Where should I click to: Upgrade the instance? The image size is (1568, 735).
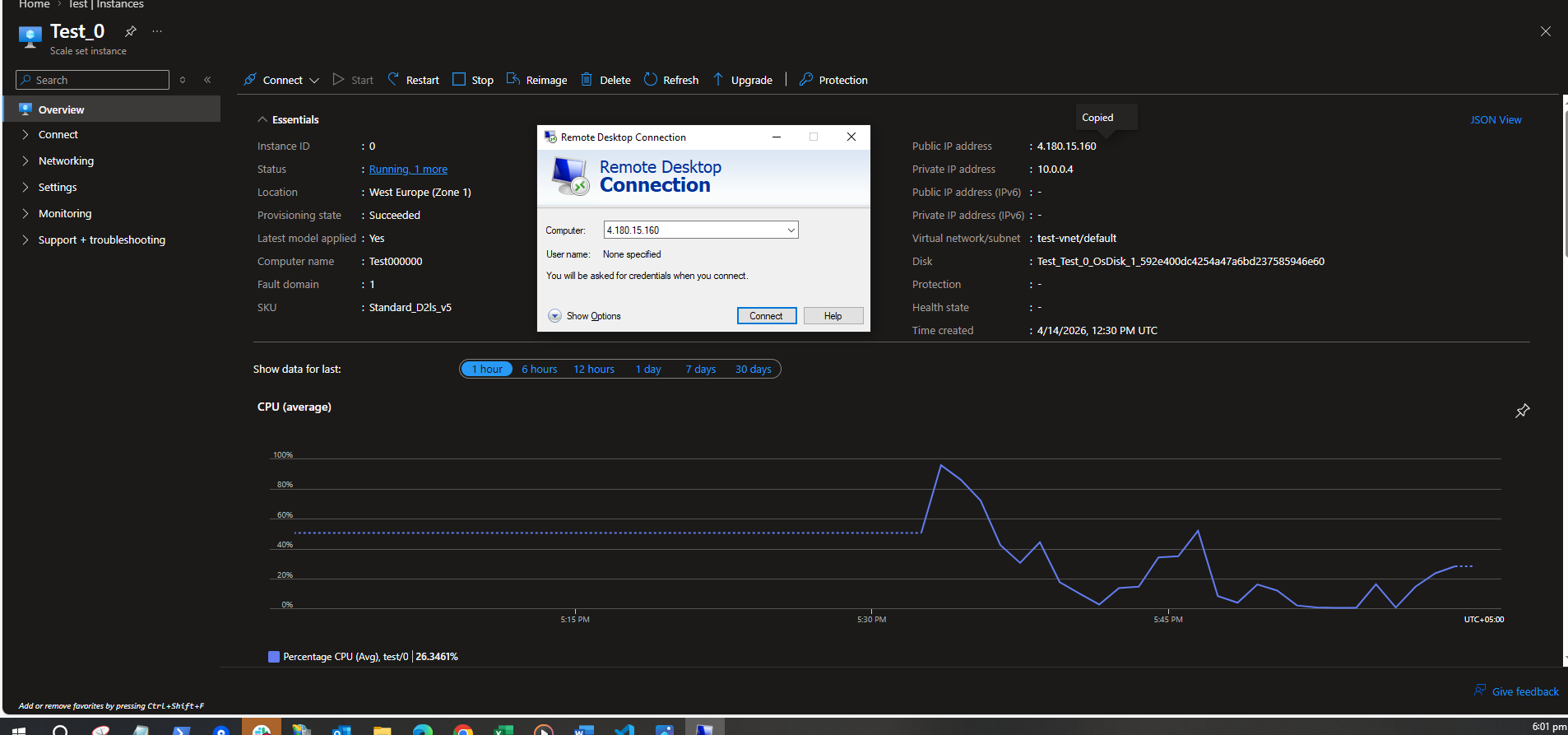pyautogui.click(x=742, y=80)
